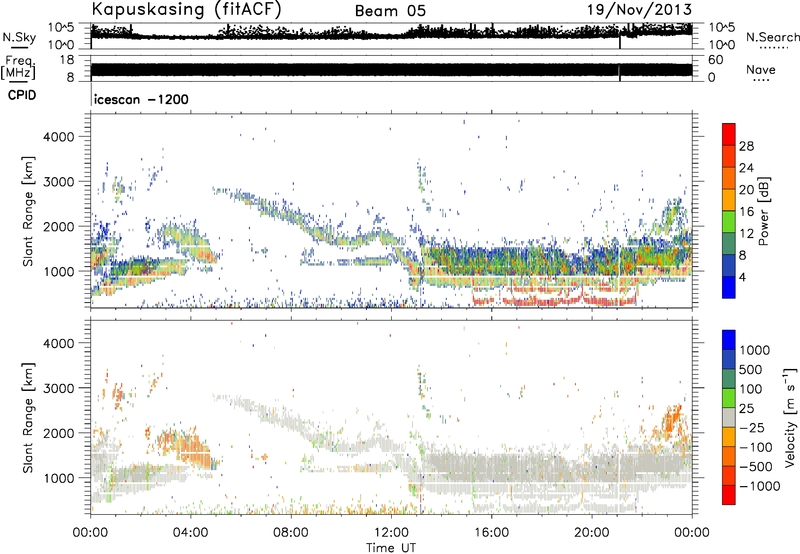Click the '12:00' time axis tick label
This screenshot has height=554, width=800.
tap(391, 533)
